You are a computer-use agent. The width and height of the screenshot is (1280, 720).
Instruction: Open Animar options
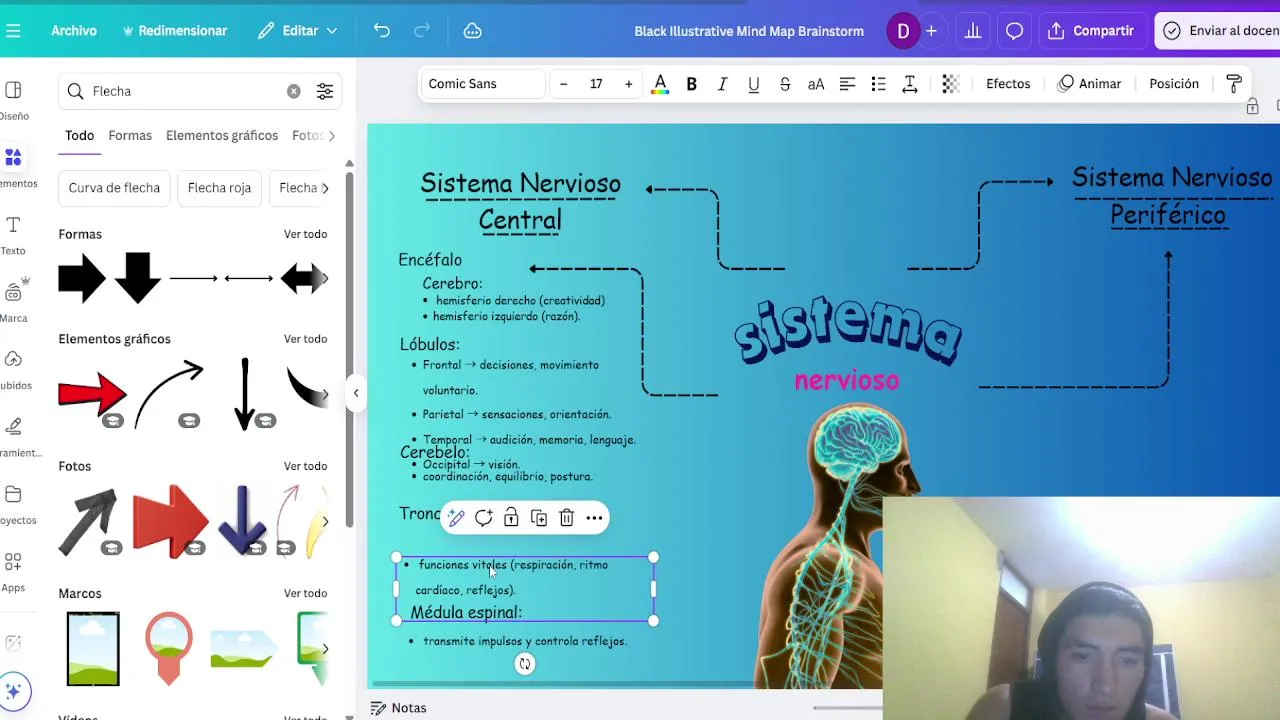tap(1089, 84)
